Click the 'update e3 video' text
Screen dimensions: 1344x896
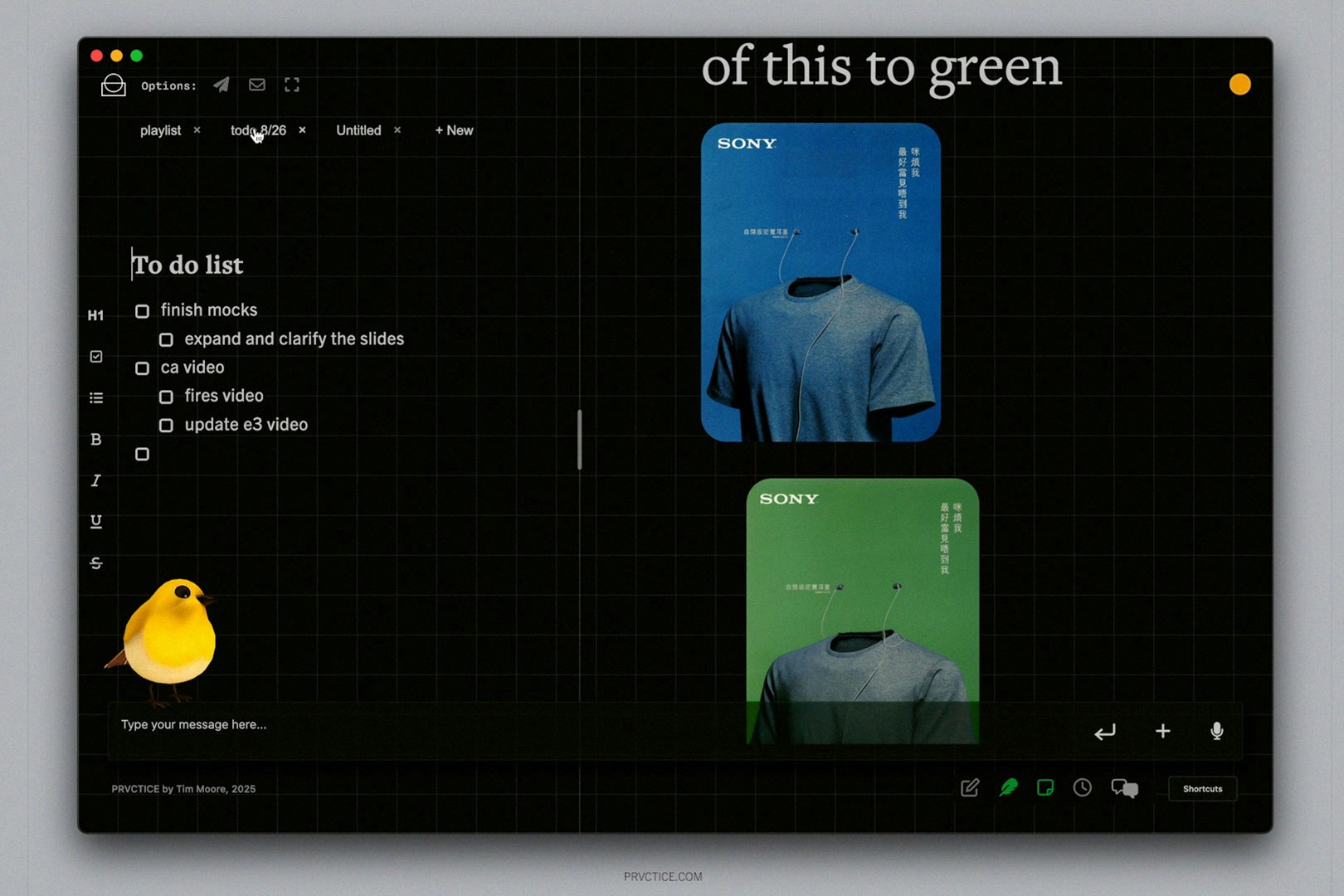(x=246, y=425)
